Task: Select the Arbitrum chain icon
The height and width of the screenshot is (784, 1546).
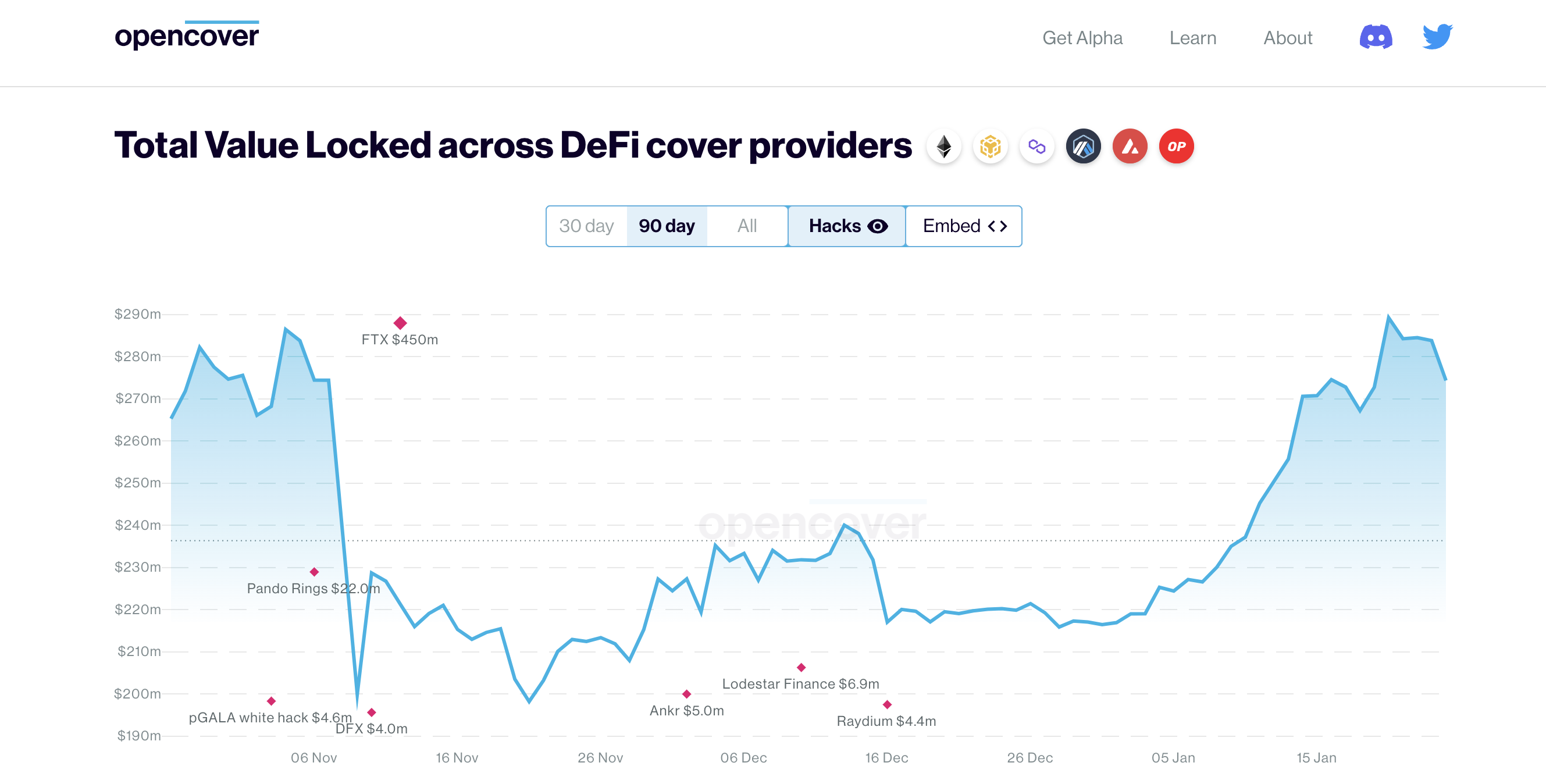Action: [x=1083, y=146]
